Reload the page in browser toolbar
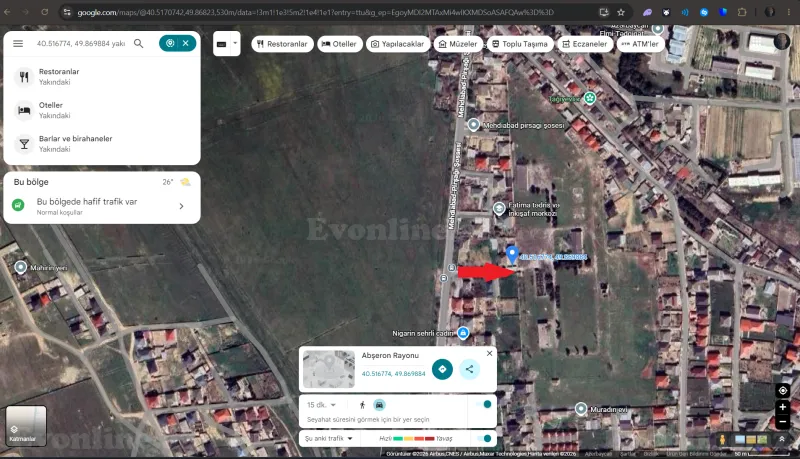The width and height of the screenshot is (800, 459). (44, 12)
